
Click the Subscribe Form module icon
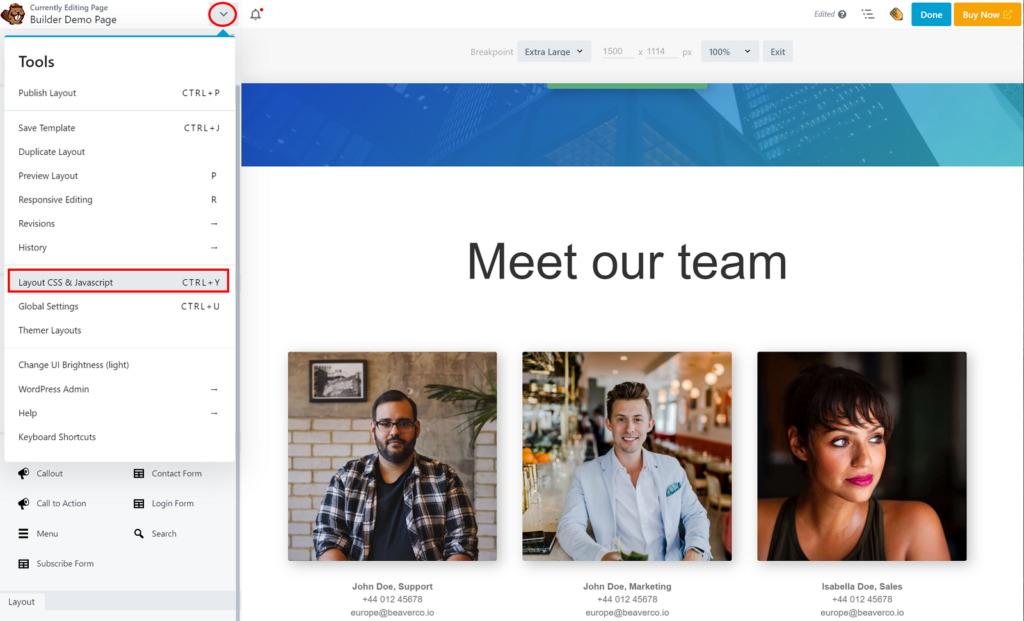click(x=24, y=564)
